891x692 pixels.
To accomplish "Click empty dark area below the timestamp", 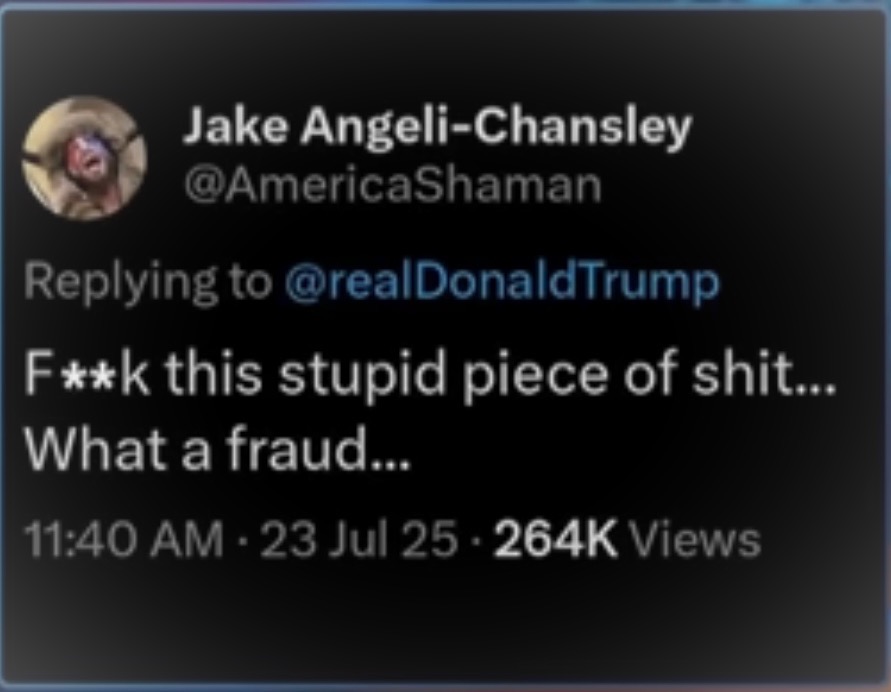I will [x=443, y=619].
